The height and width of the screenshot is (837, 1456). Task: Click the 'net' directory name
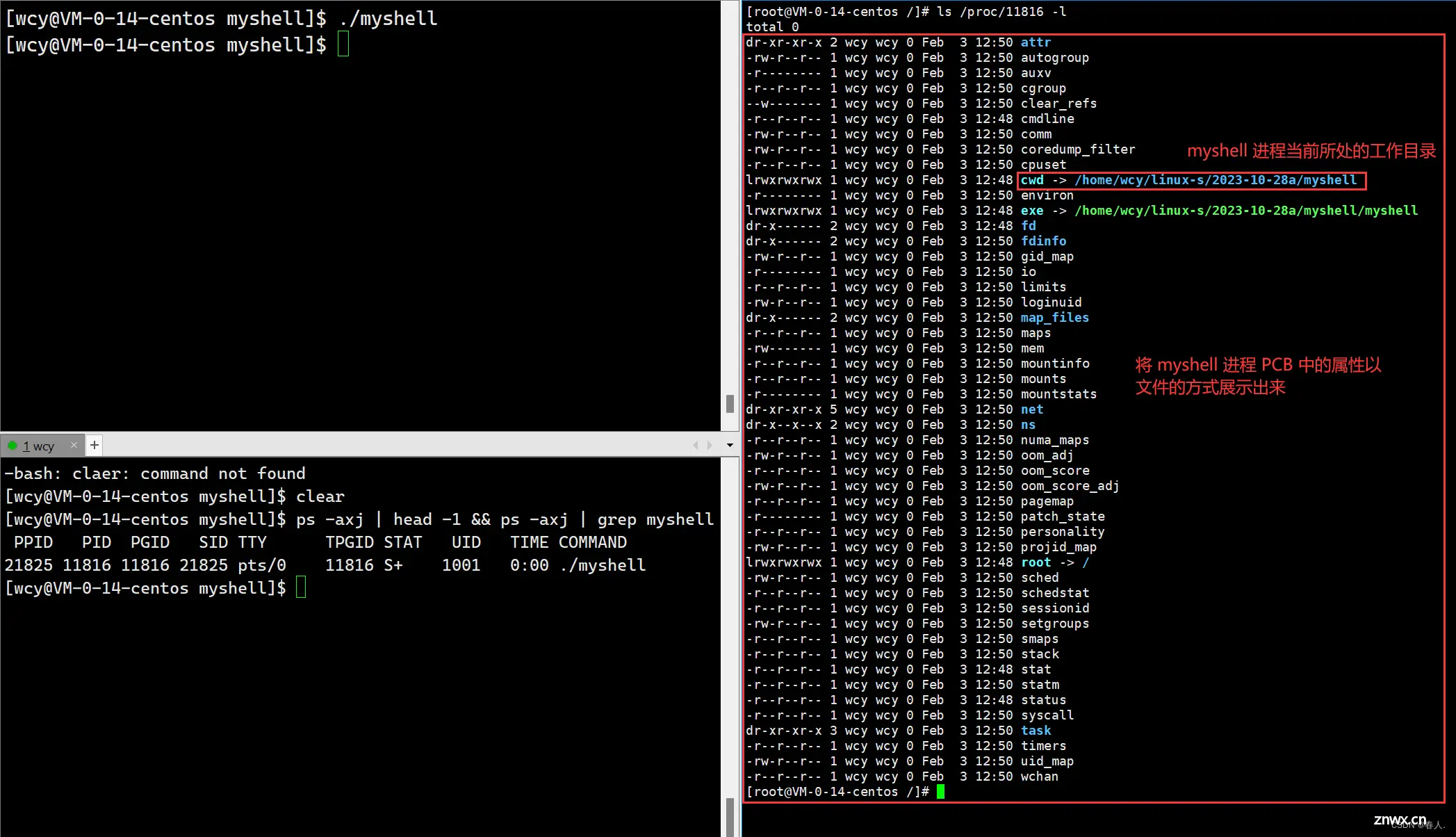[1032, 409]
